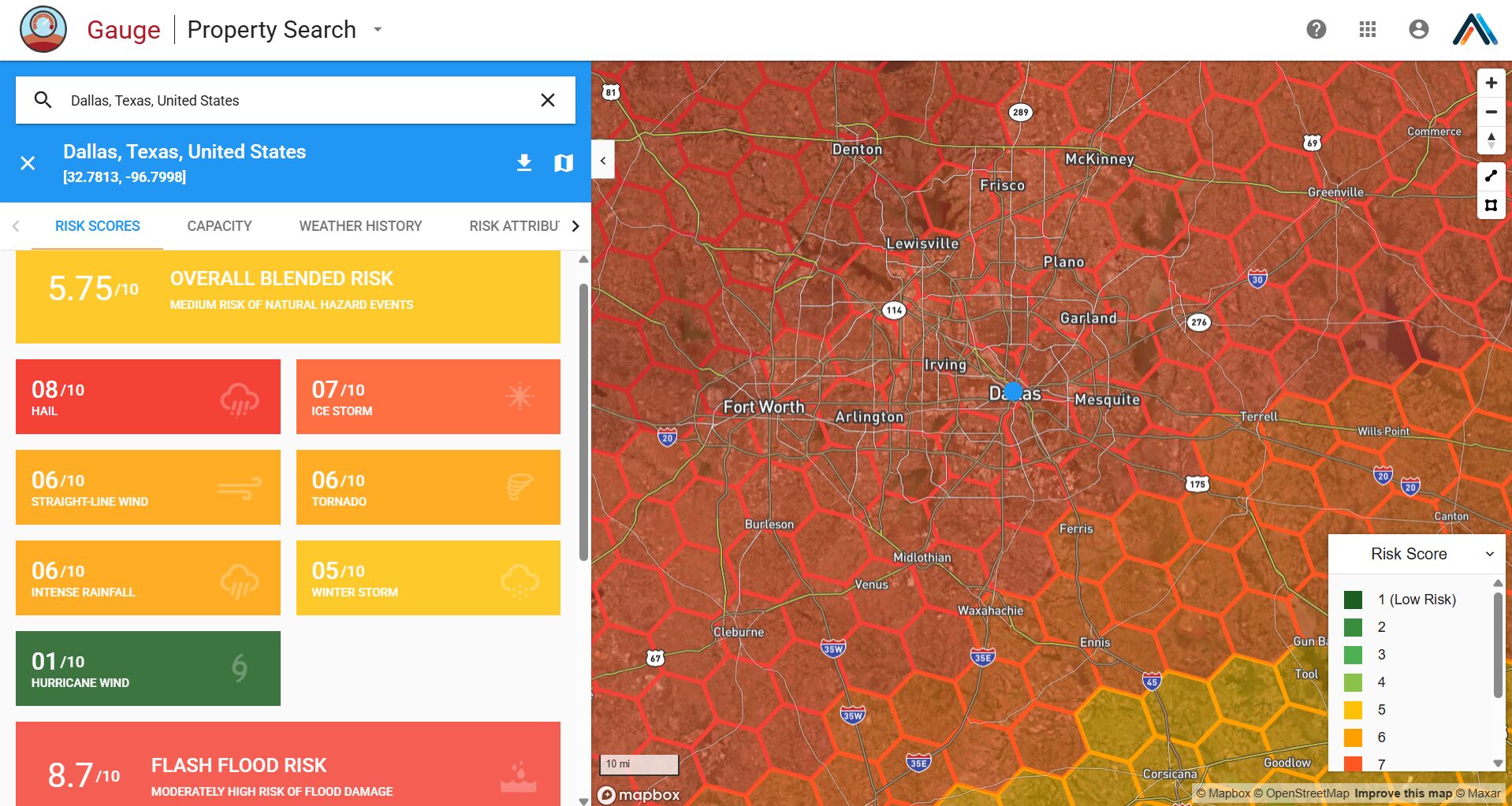Click the hurricane swirl icon
Viewport: 1512px width, 806px height.
240,668
